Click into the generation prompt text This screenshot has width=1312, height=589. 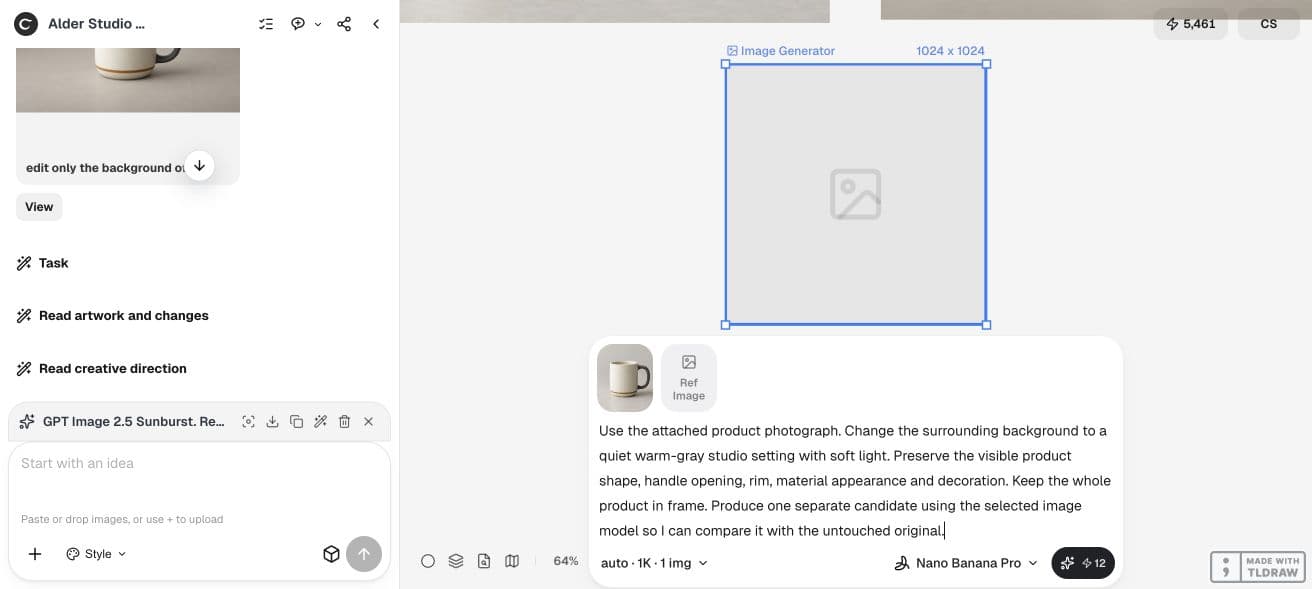coord(855,481)
